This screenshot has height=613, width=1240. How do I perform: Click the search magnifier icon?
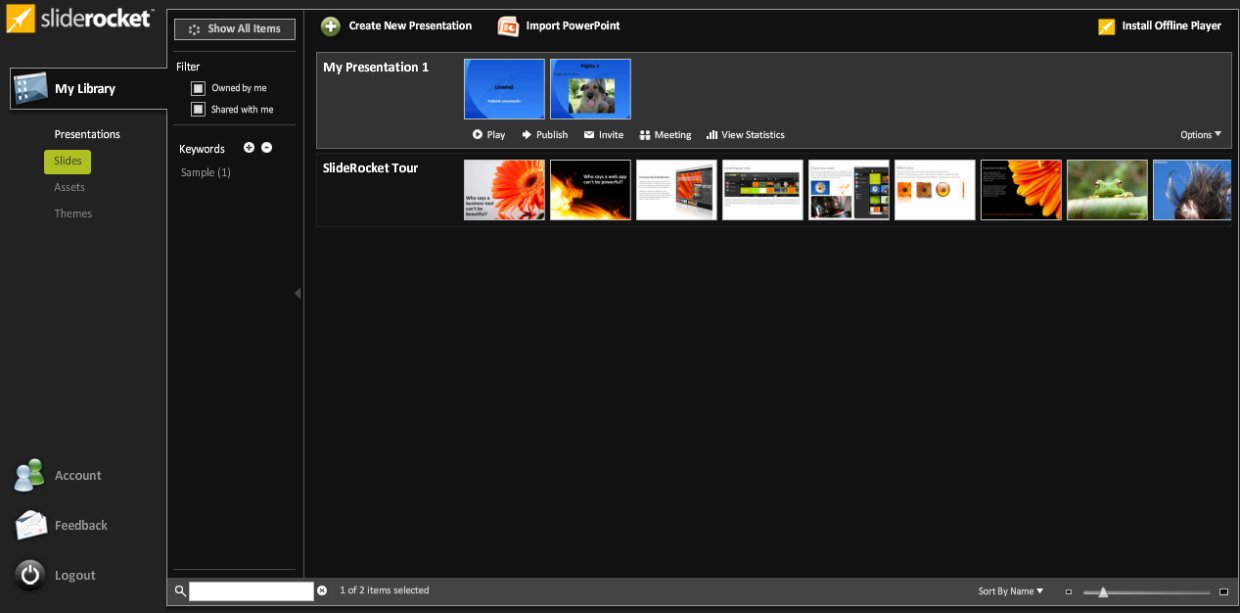(180, 591)
